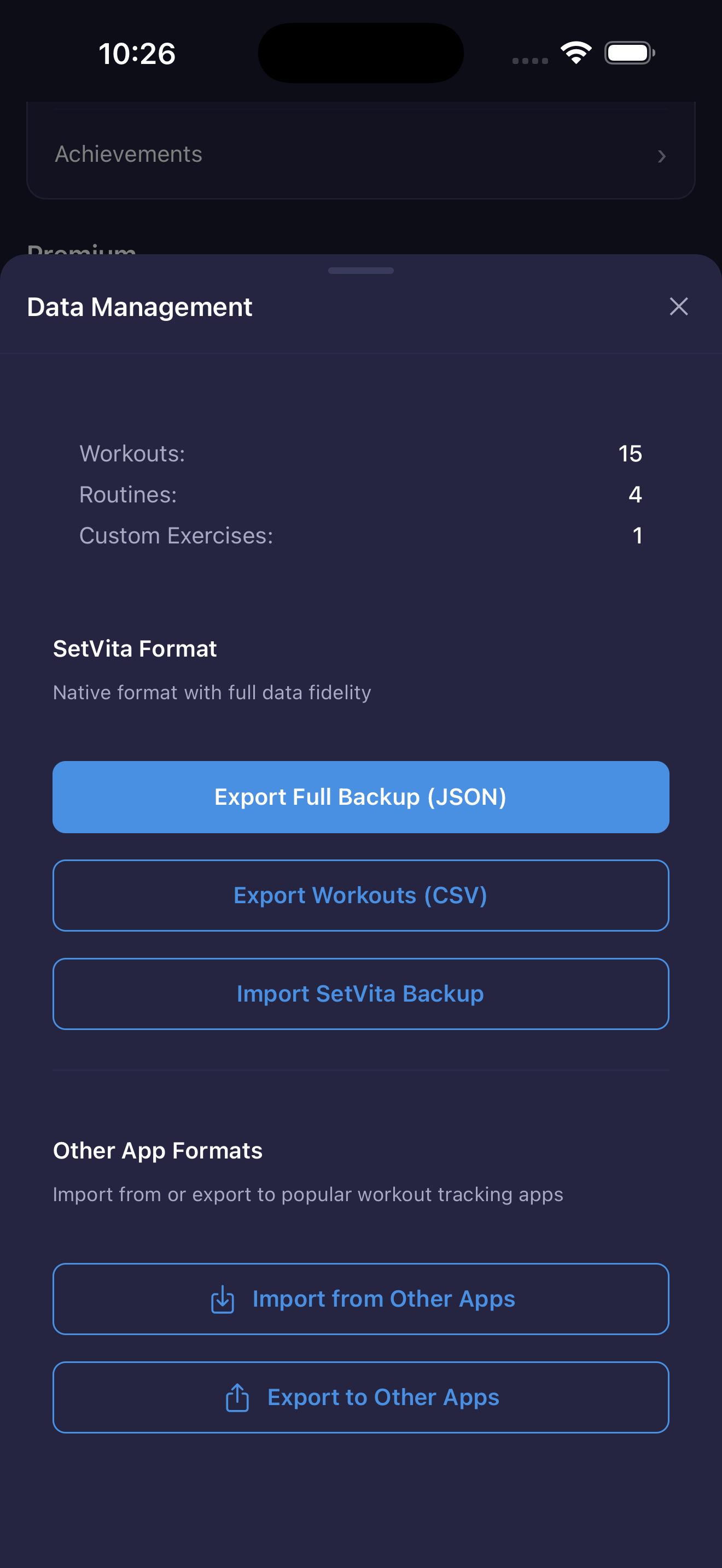The height and width of the screenshot is (1568, 722).
Task: Open Export to Other Apps
Action: [x=360, y=1397]
